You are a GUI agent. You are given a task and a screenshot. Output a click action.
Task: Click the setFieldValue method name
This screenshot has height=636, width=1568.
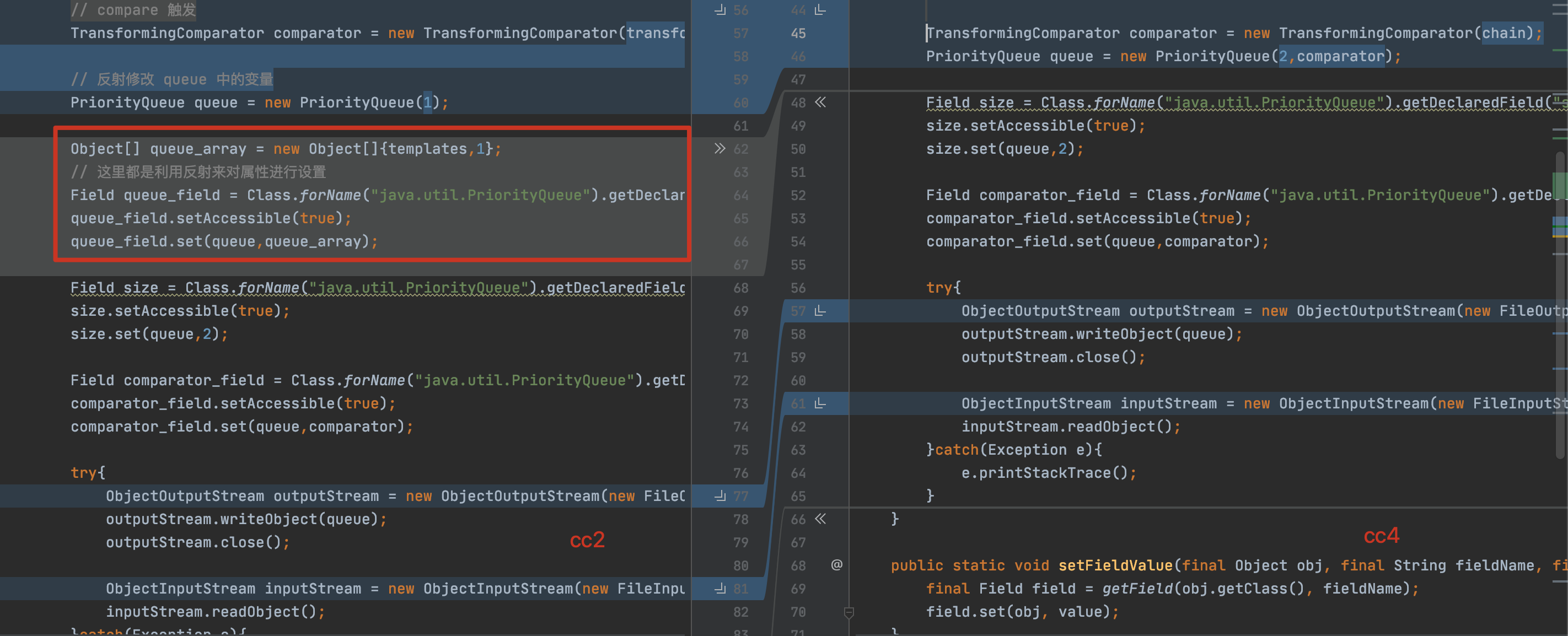coord(1115,565)
